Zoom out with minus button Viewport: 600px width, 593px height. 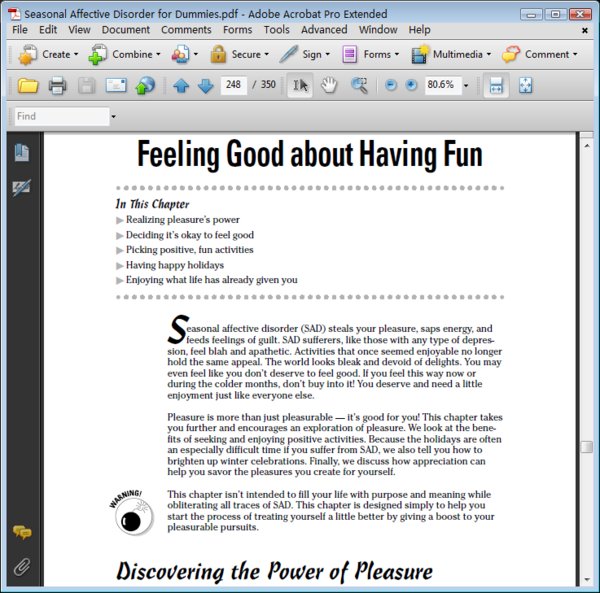click(x=391, y=85)
